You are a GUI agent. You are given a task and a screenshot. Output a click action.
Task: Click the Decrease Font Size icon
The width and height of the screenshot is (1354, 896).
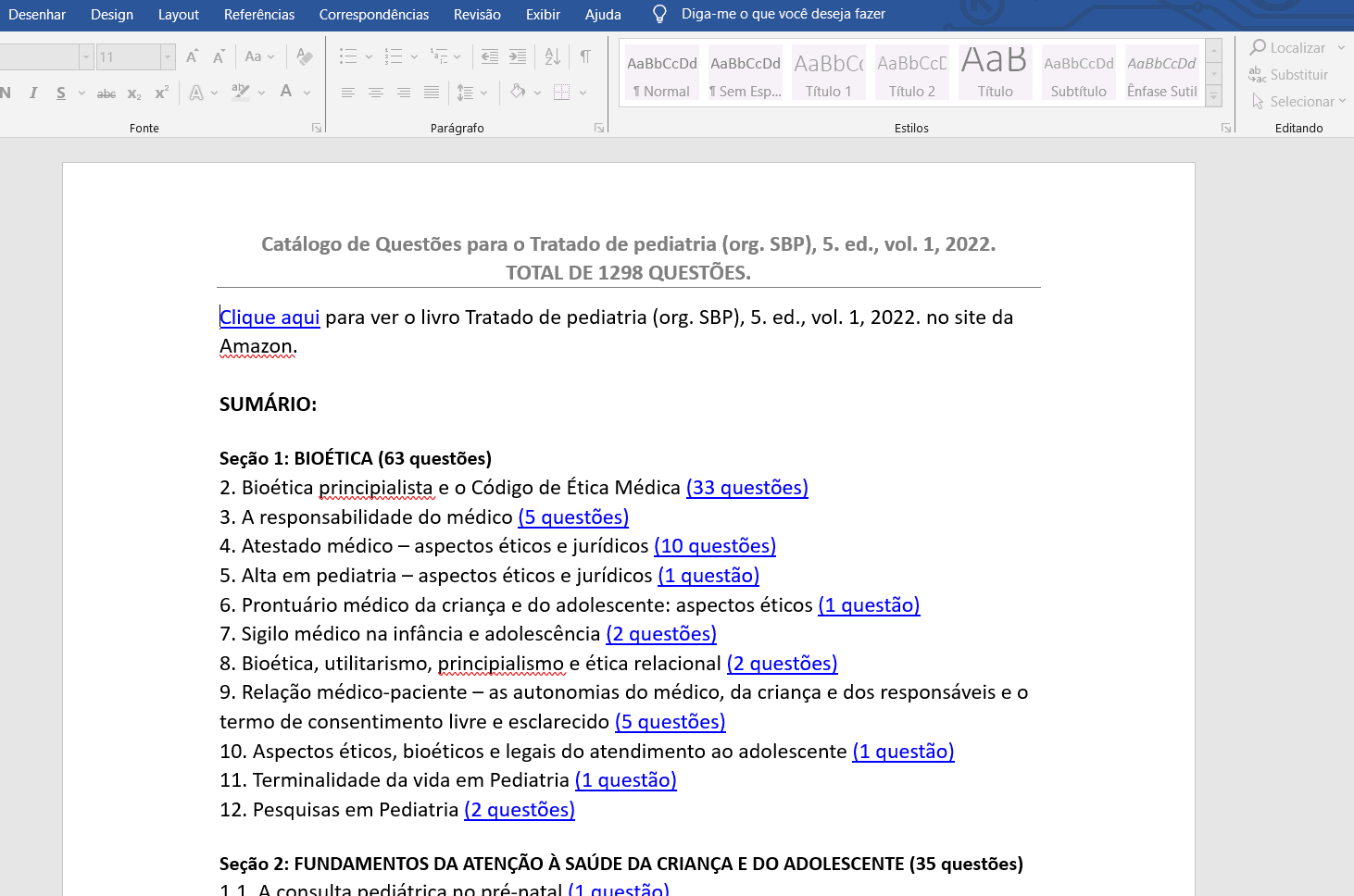pyautogui.click(x=219, y=56)
